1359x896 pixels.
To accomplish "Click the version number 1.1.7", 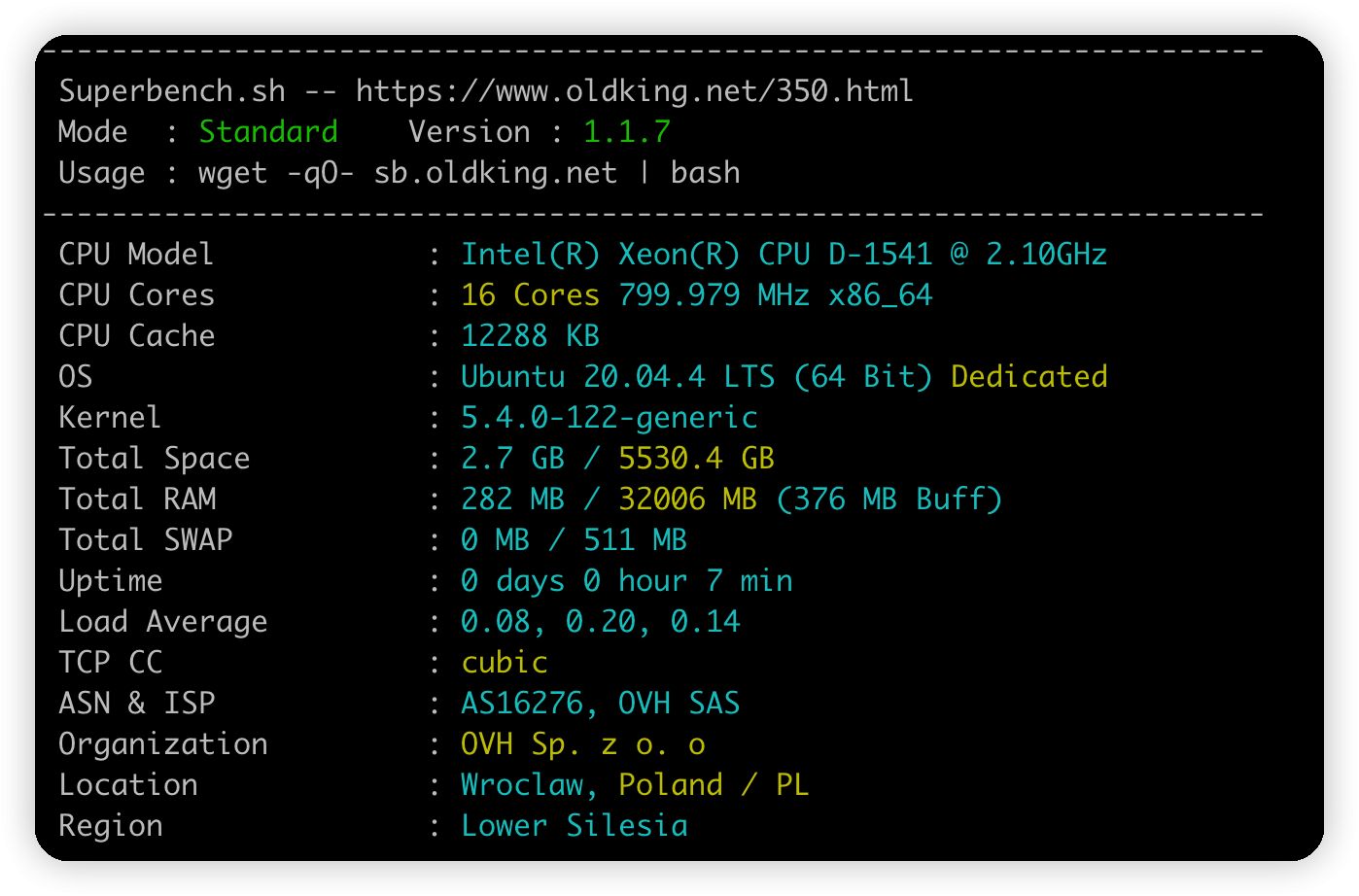I will [x=626, y=132].
